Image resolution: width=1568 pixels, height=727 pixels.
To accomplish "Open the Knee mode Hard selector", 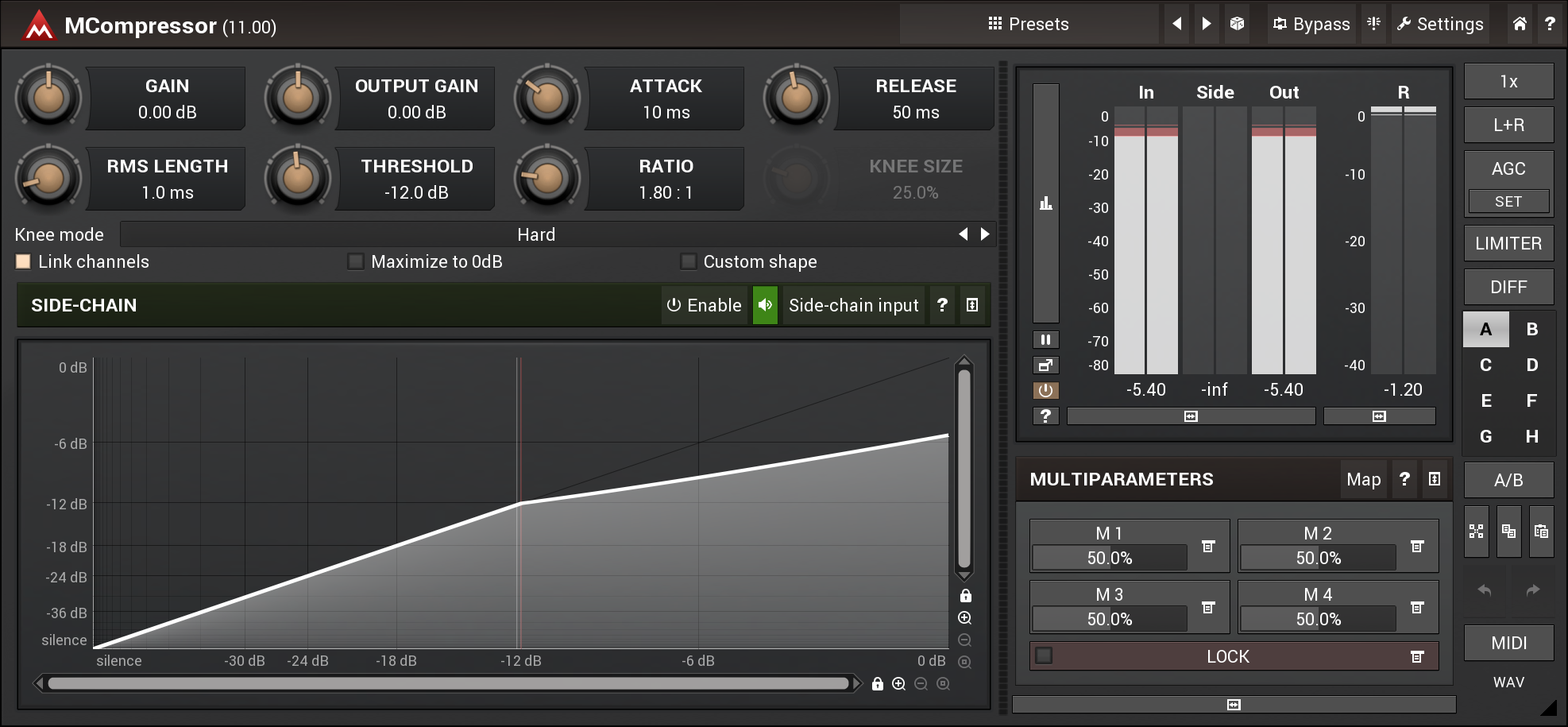I will click(x=538, y=234).
